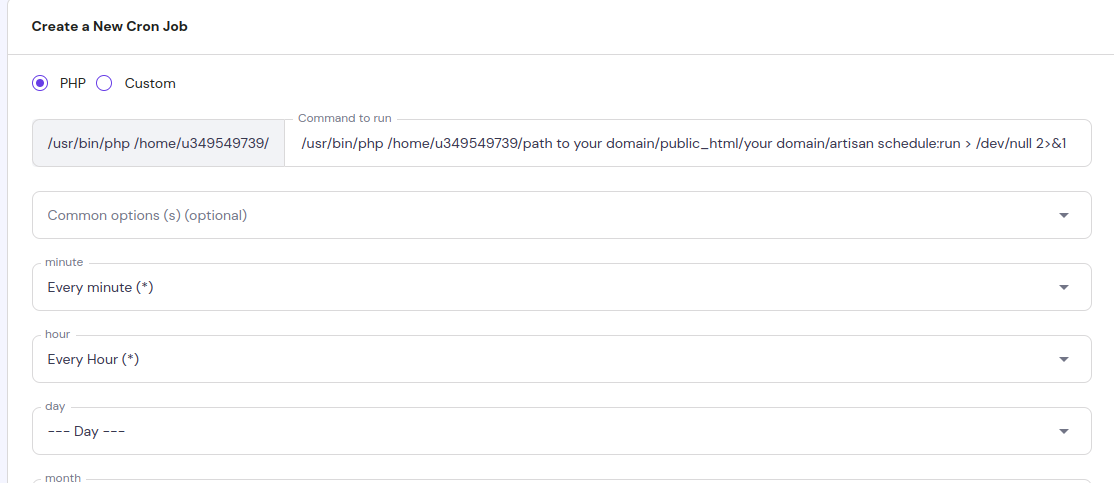This screenshot has height=483, width=1114.
Task: Click the Custom option label
Action: coord(150,84)
